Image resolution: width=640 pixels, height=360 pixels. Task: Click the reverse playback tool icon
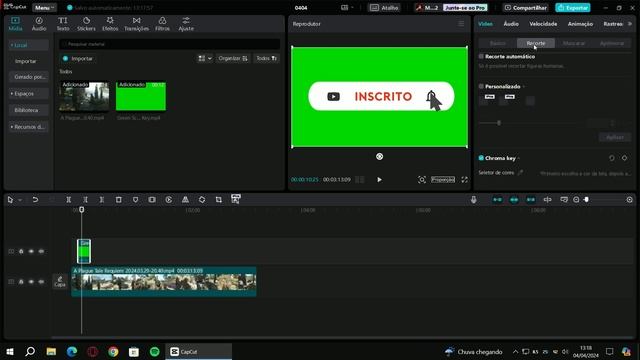(x=169, y=200)
